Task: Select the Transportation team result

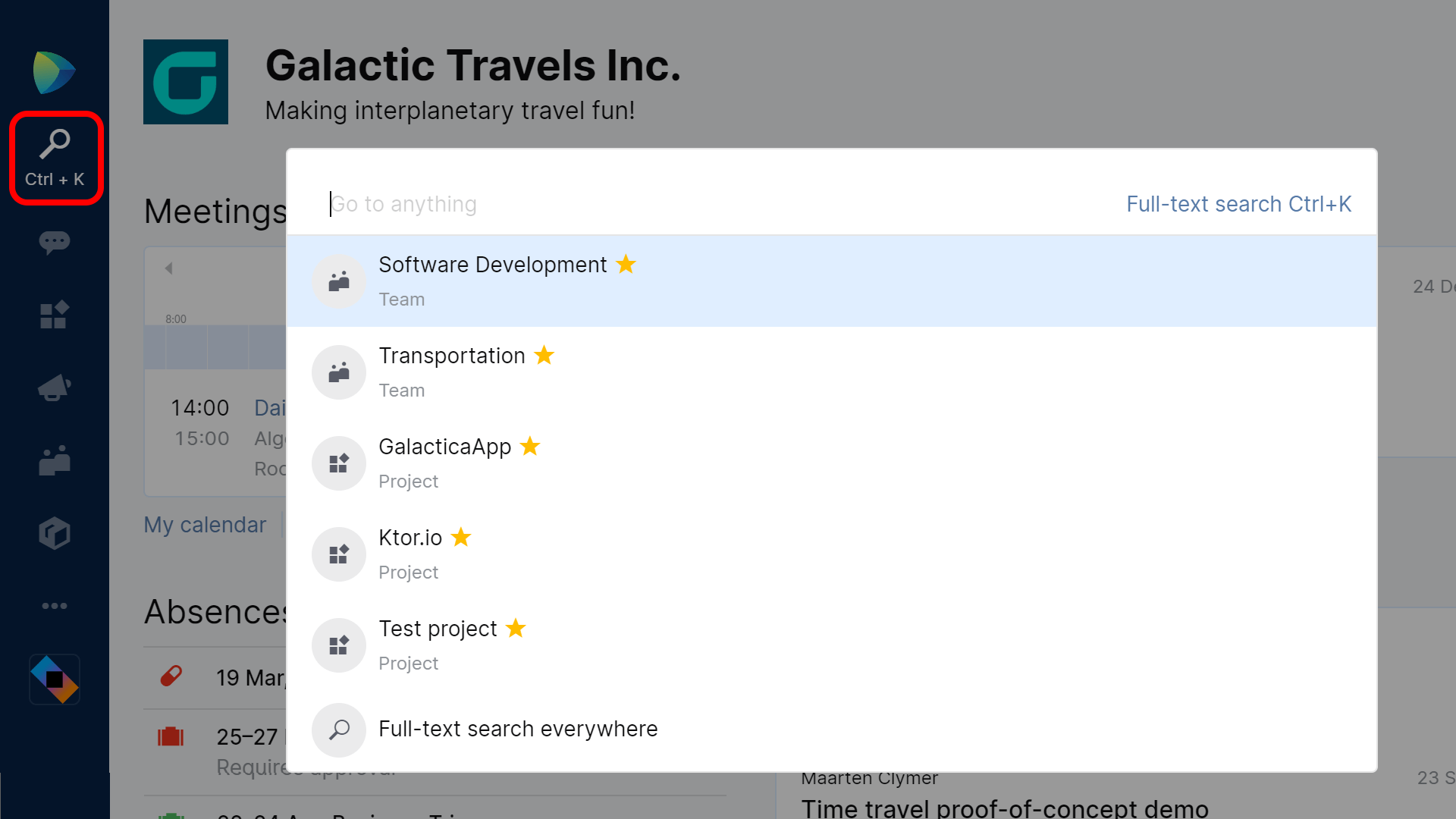Action: pos(832,372)
